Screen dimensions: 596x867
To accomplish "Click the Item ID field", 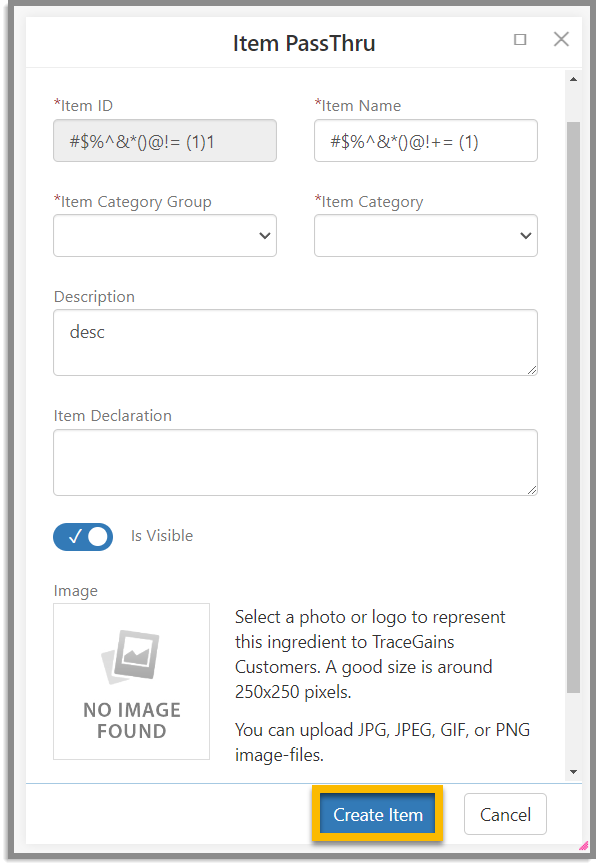I will click(x=165, y=141).
